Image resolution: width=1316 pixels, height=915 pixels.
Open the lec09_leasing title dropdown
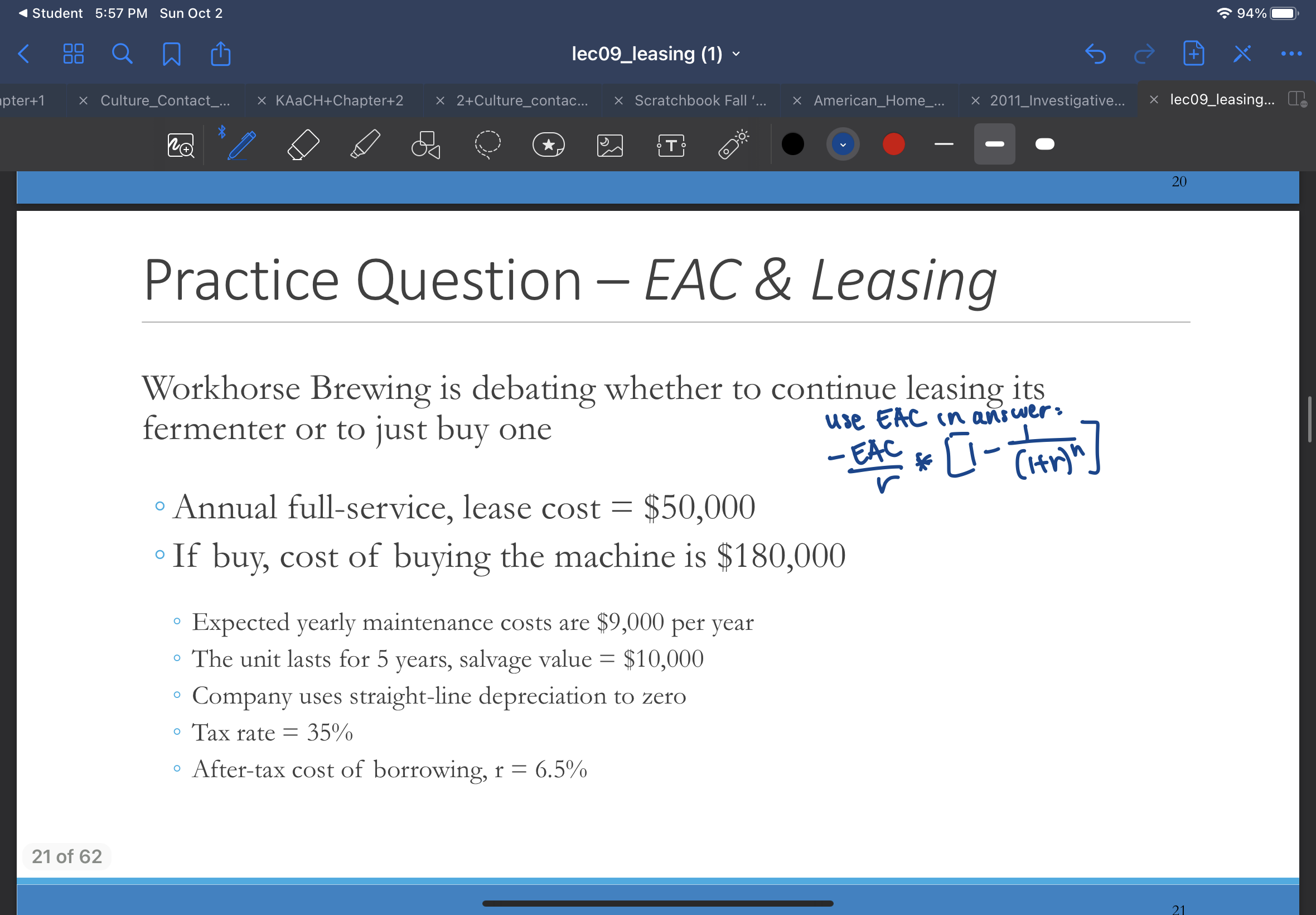click(x=736, y=54)
